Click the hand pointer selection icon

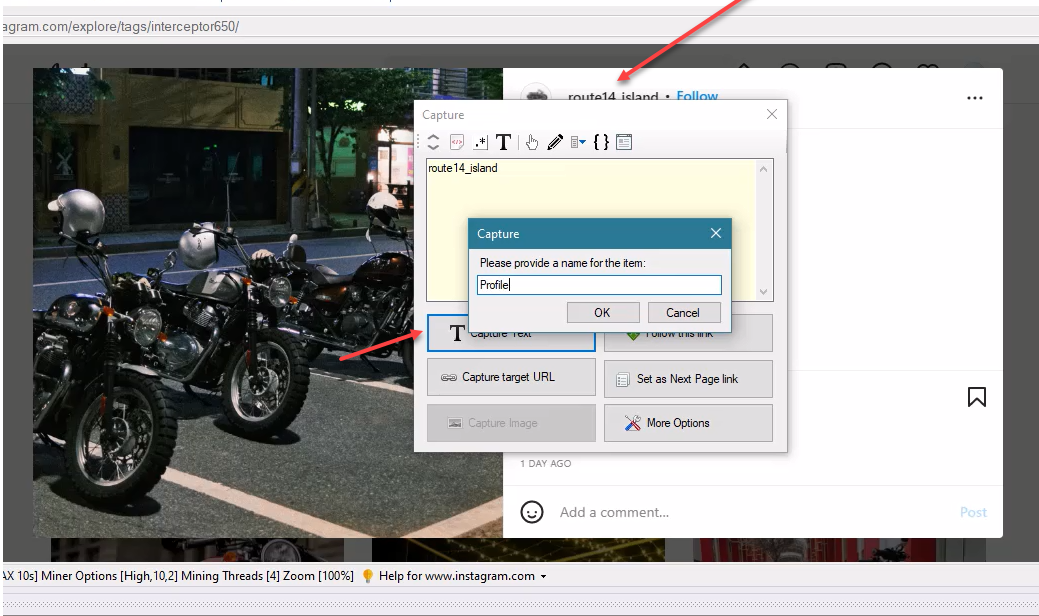pyautogui.click(x=532, y=143)
